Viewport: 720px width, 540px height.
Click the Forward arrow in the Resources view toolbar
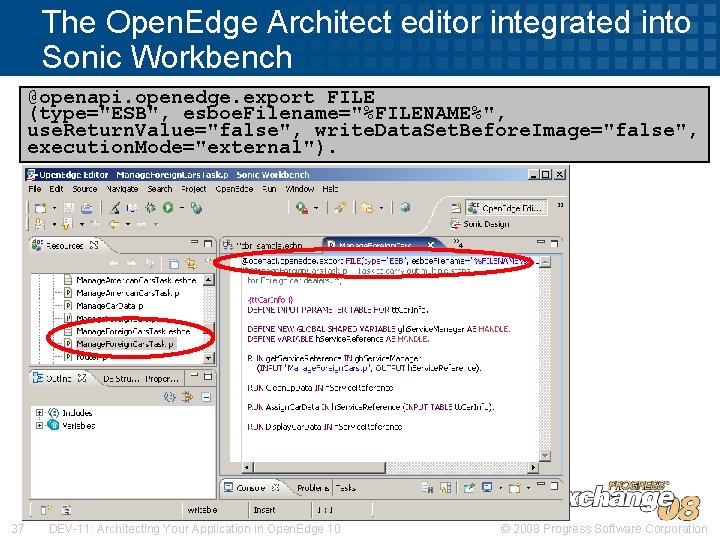tap(131, 264)
